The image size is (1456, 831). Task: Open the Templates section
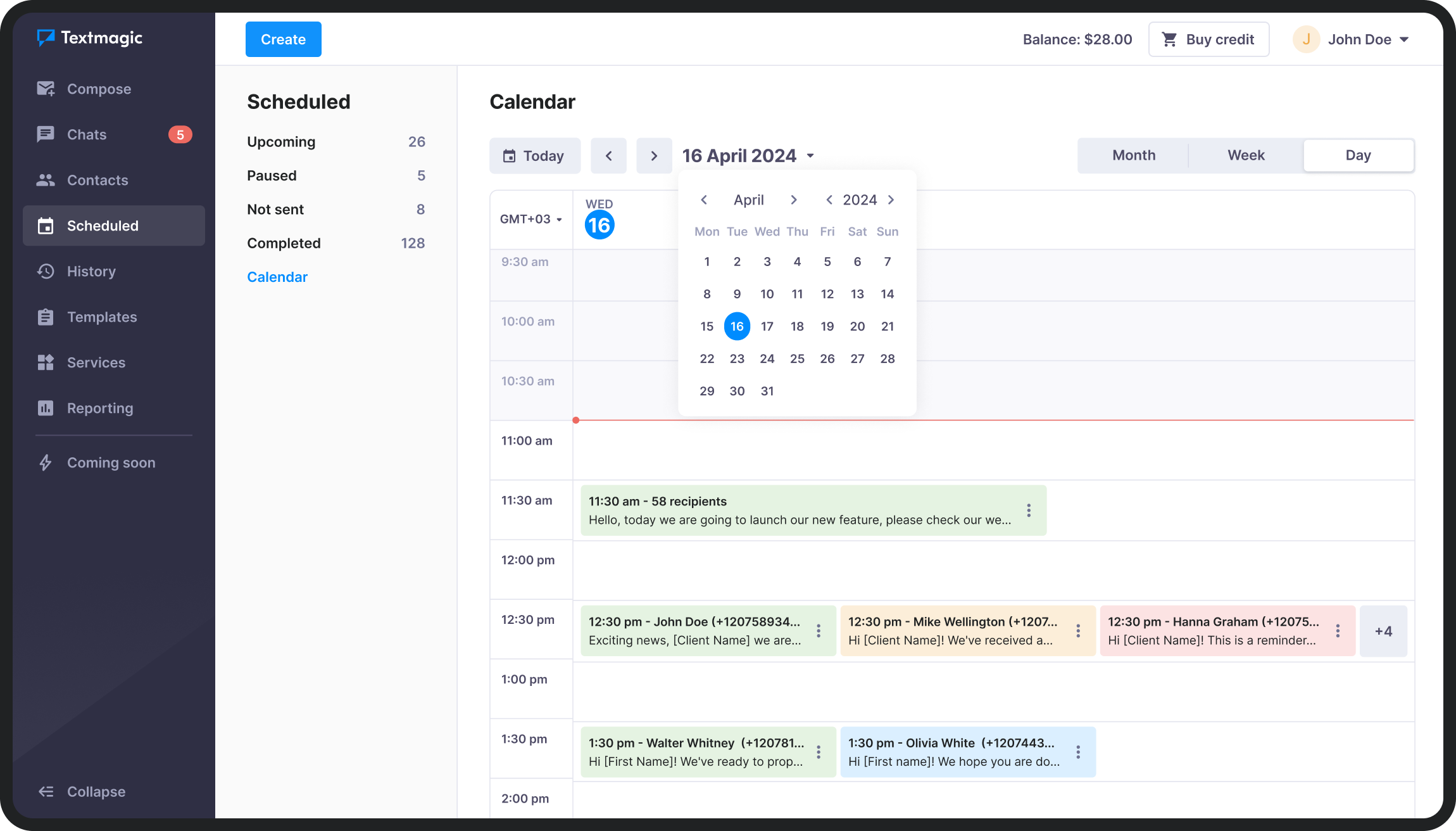pyautogui.click(x=101, y=317)
